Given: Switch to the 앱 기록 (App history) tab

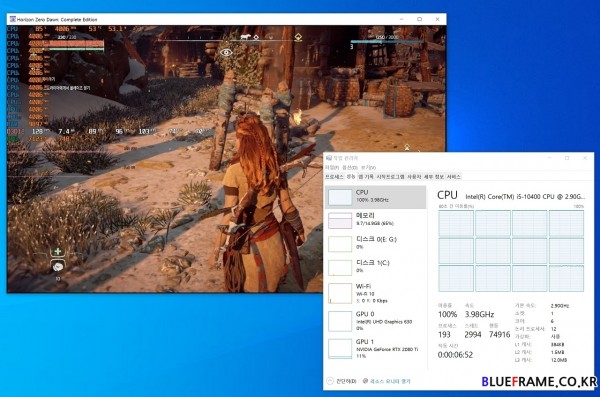Looking at the screenshot, I should tap(366, 176).
